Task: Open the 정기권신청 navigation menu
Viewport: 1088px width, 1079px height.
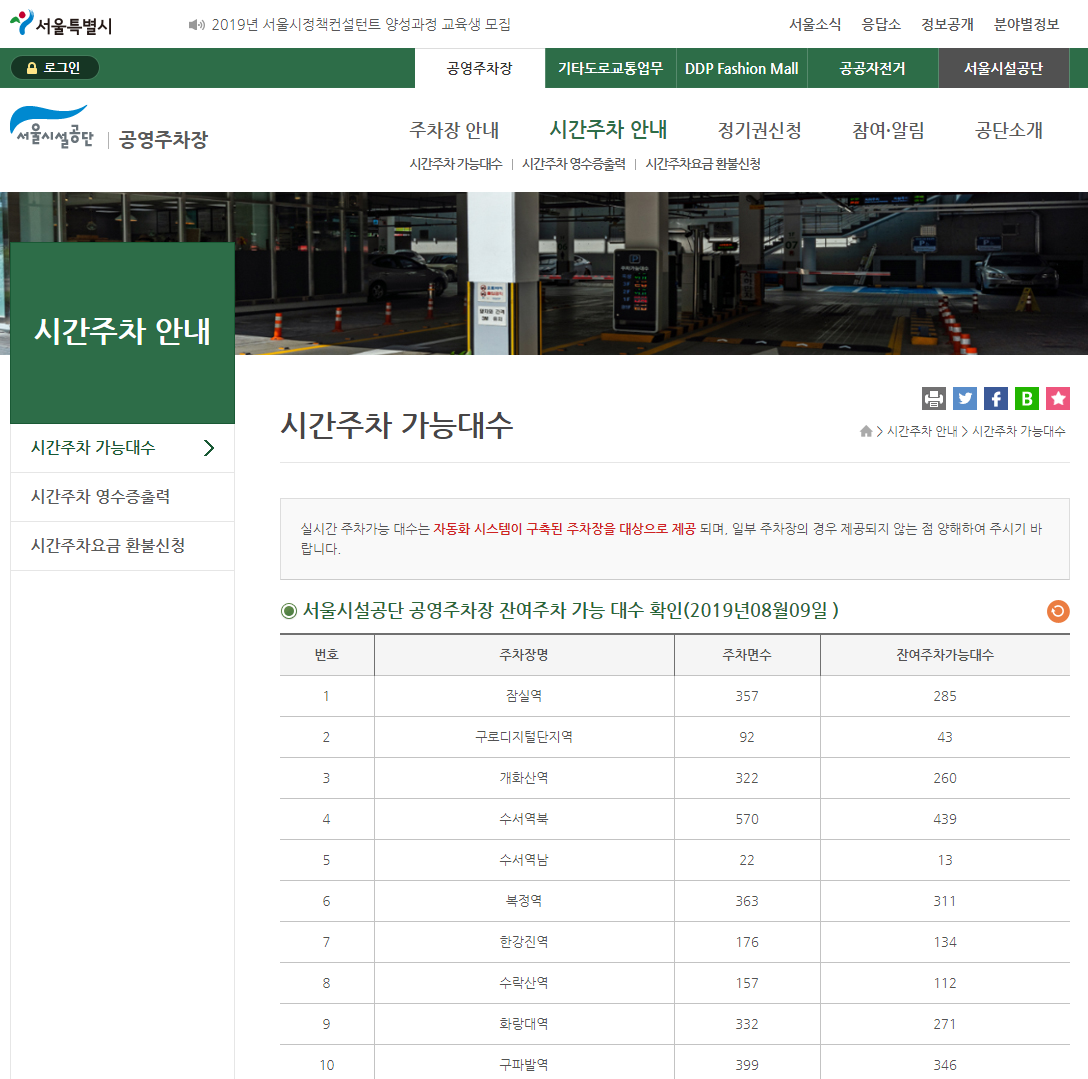Action: click(x=758, y=129)
